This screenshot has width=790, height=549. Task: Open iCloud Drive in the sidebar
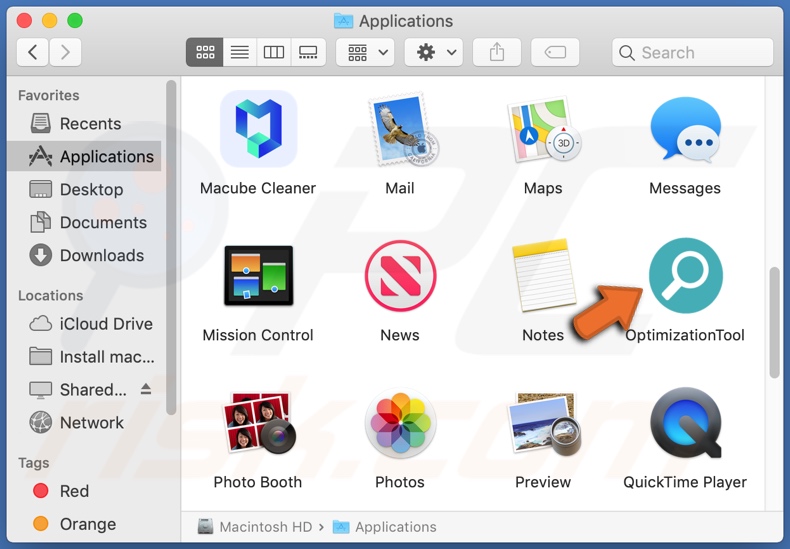pos(85,324)
